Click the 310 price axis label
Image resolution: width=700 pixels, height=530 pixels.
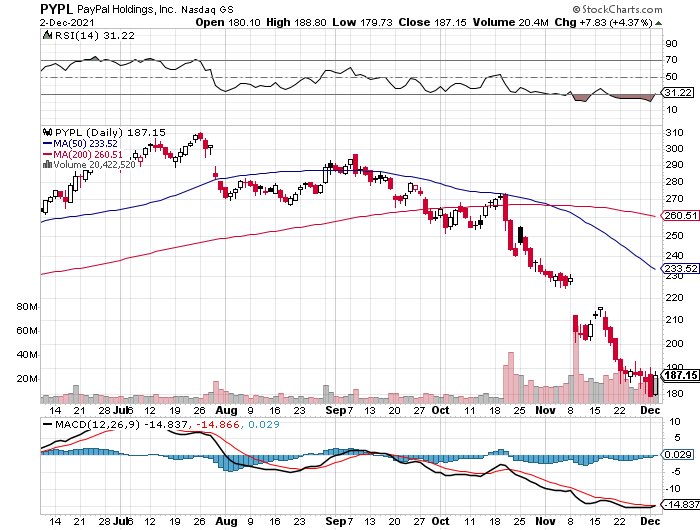pyautogui.click(x=674, y=133)
